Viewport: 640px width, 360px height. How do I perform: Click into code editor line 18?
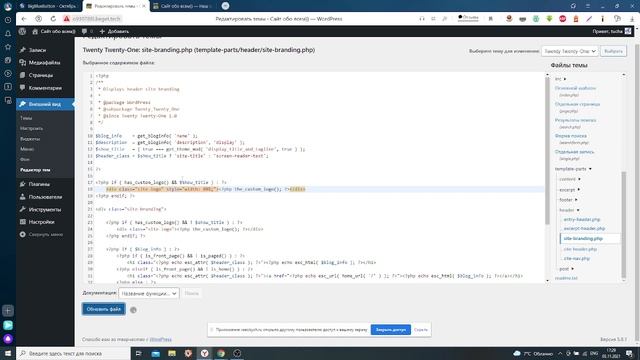(x=319, y=189)
